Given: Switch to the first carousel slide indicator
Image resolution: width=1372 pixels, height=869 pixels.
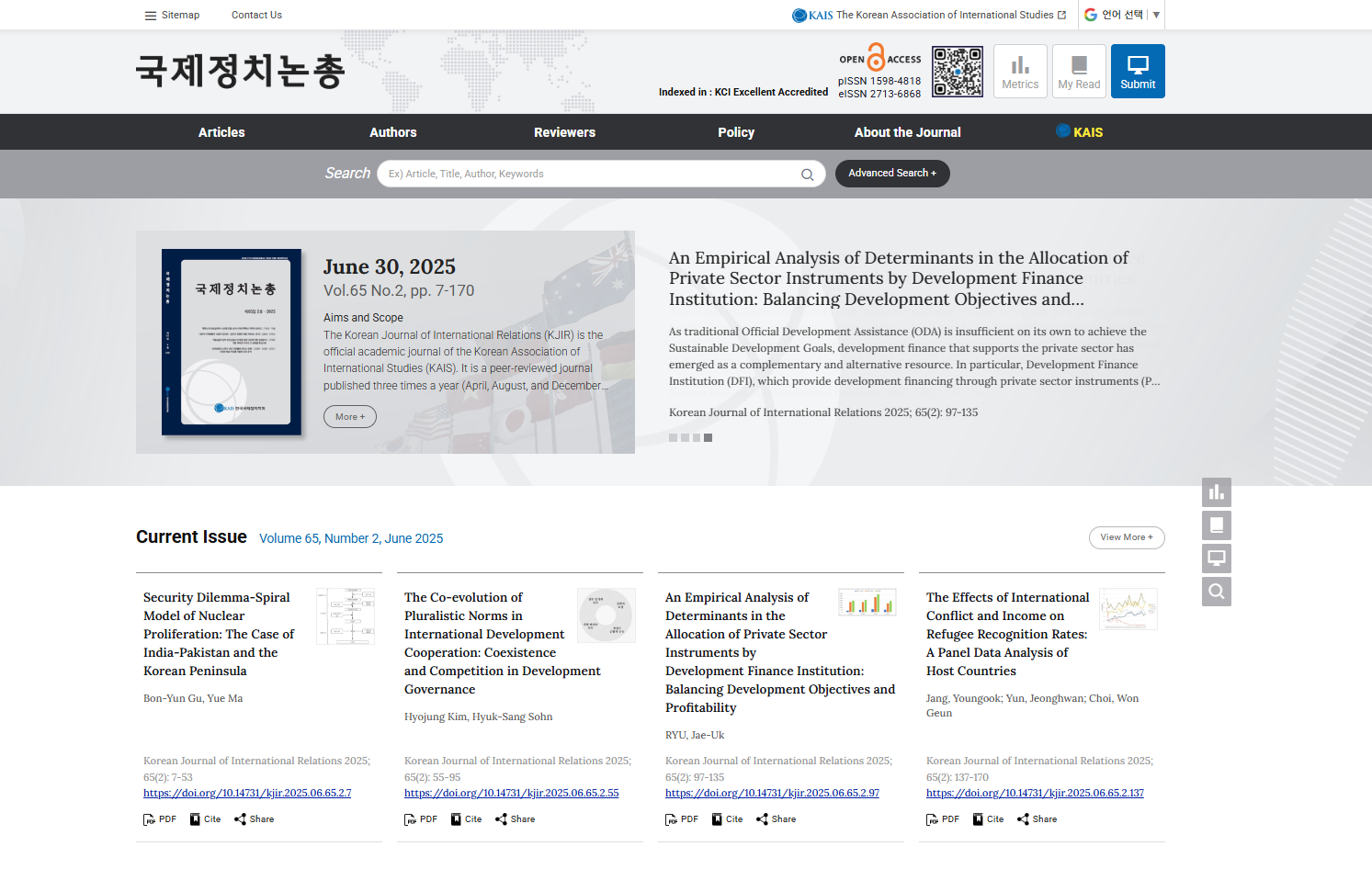Looking at the screenshot, I should (x=673, y=438).
